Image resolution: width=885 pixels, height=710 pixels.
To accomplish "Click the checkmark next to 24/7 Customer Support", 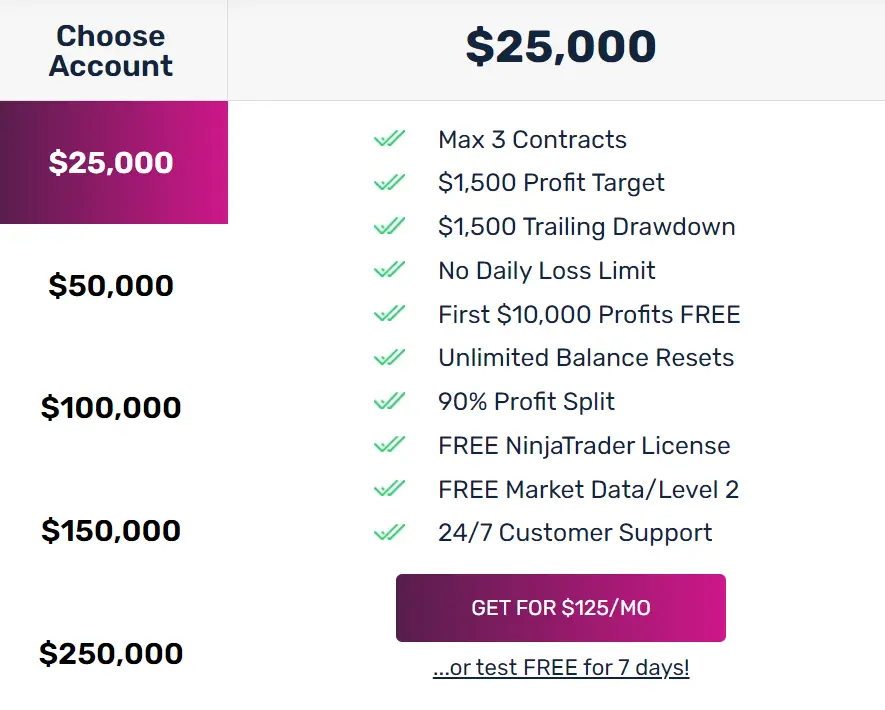I will pyautogui.click(x=389, y=532).
